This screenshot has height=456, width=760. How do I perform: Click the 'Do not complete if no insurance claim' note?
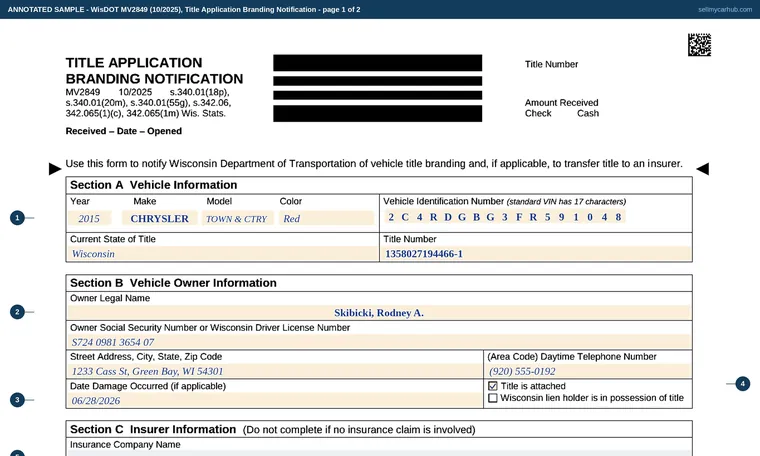pos(359,430)
